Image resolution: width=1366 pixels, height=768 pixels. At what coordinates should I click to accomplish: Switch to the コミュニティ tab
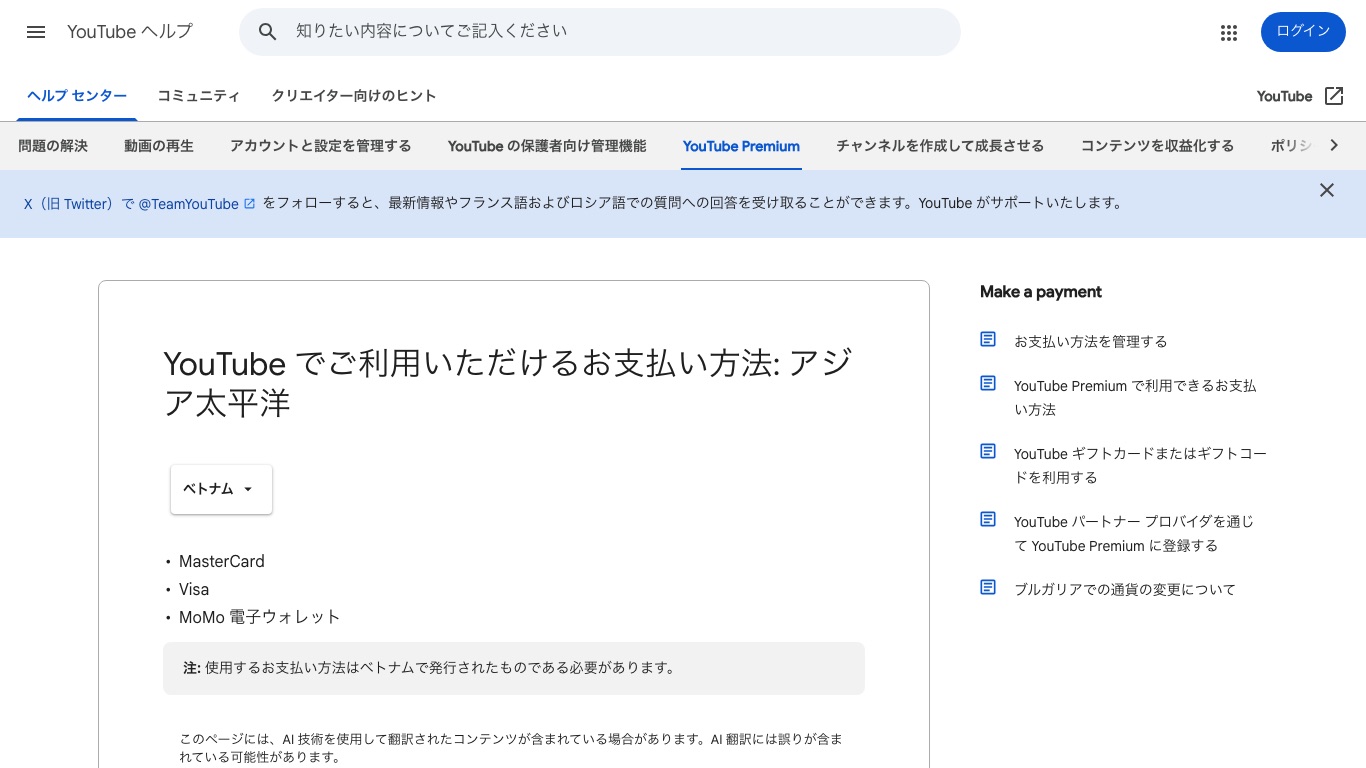point(198,96)
